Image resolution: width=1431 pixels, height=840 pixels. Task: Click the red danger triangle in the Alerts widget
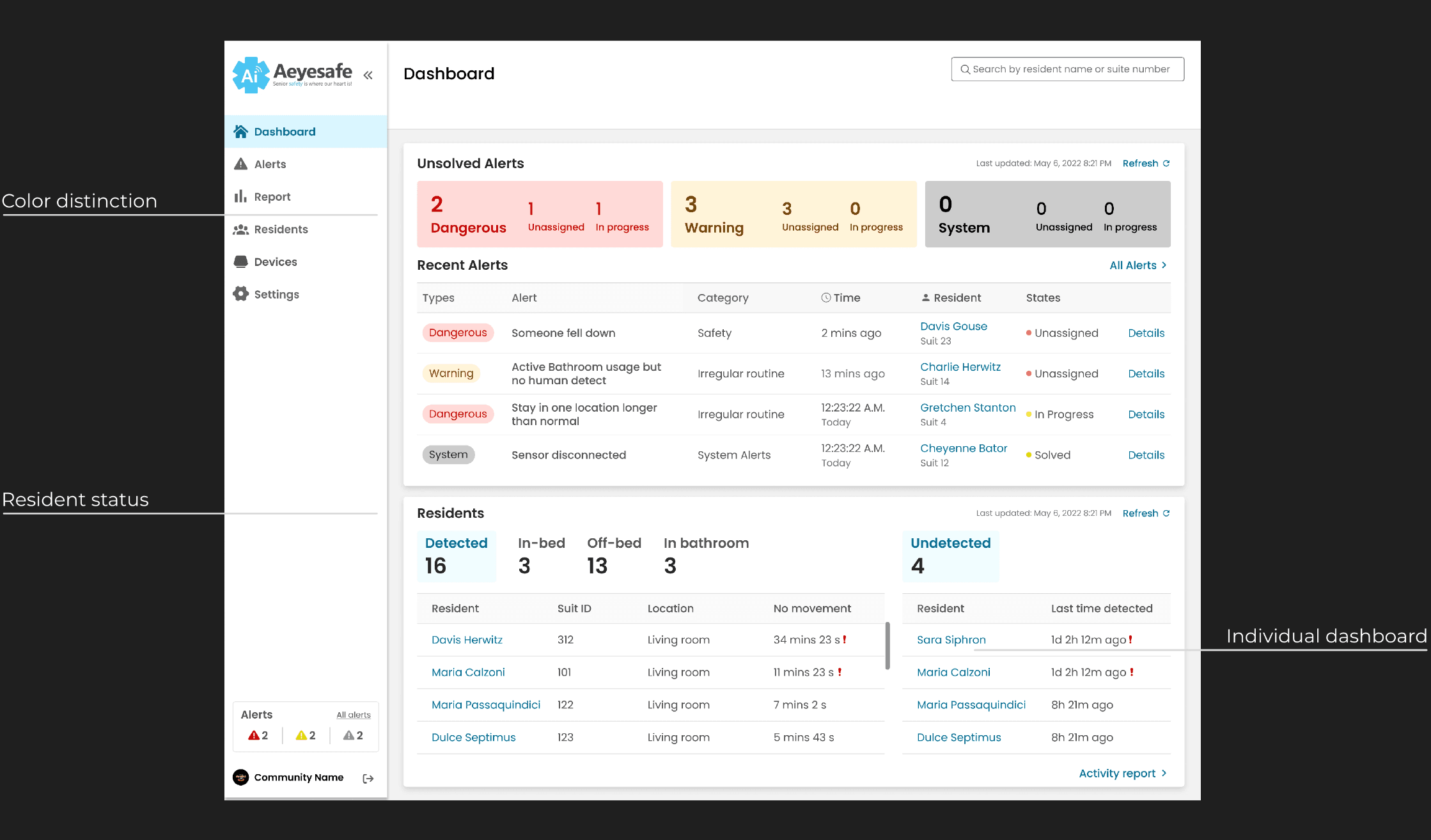254,735
